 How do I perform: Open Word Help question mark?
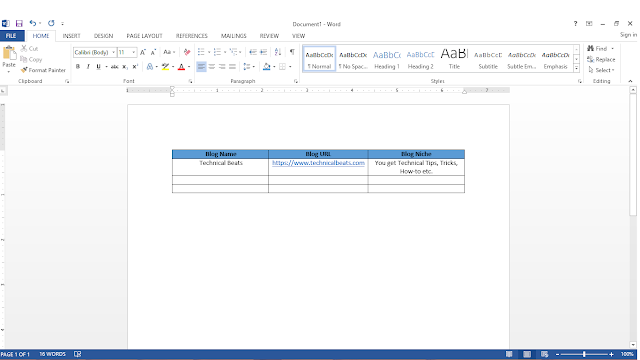tap(576, 24)
